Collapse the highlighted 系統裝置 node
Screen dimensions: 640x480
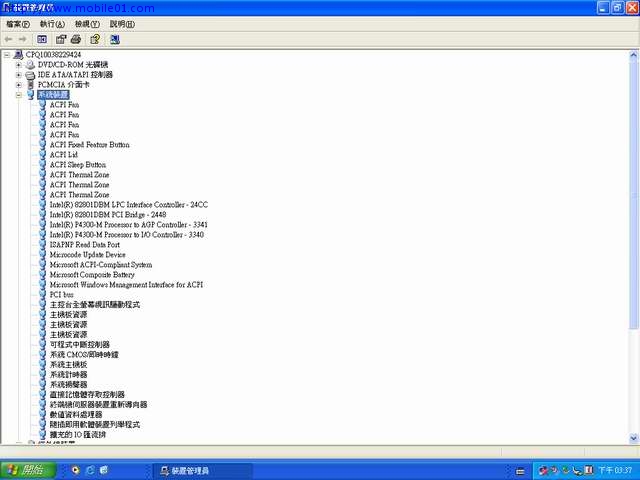point(18,95)
